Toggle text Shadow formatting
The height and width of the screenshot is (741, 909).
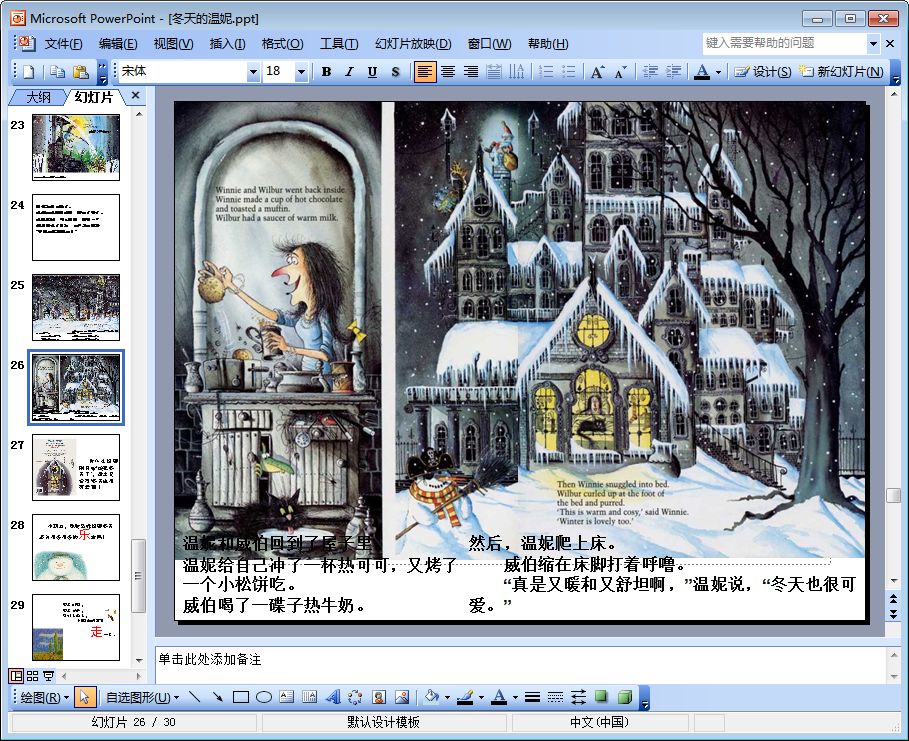pos(395,72)
